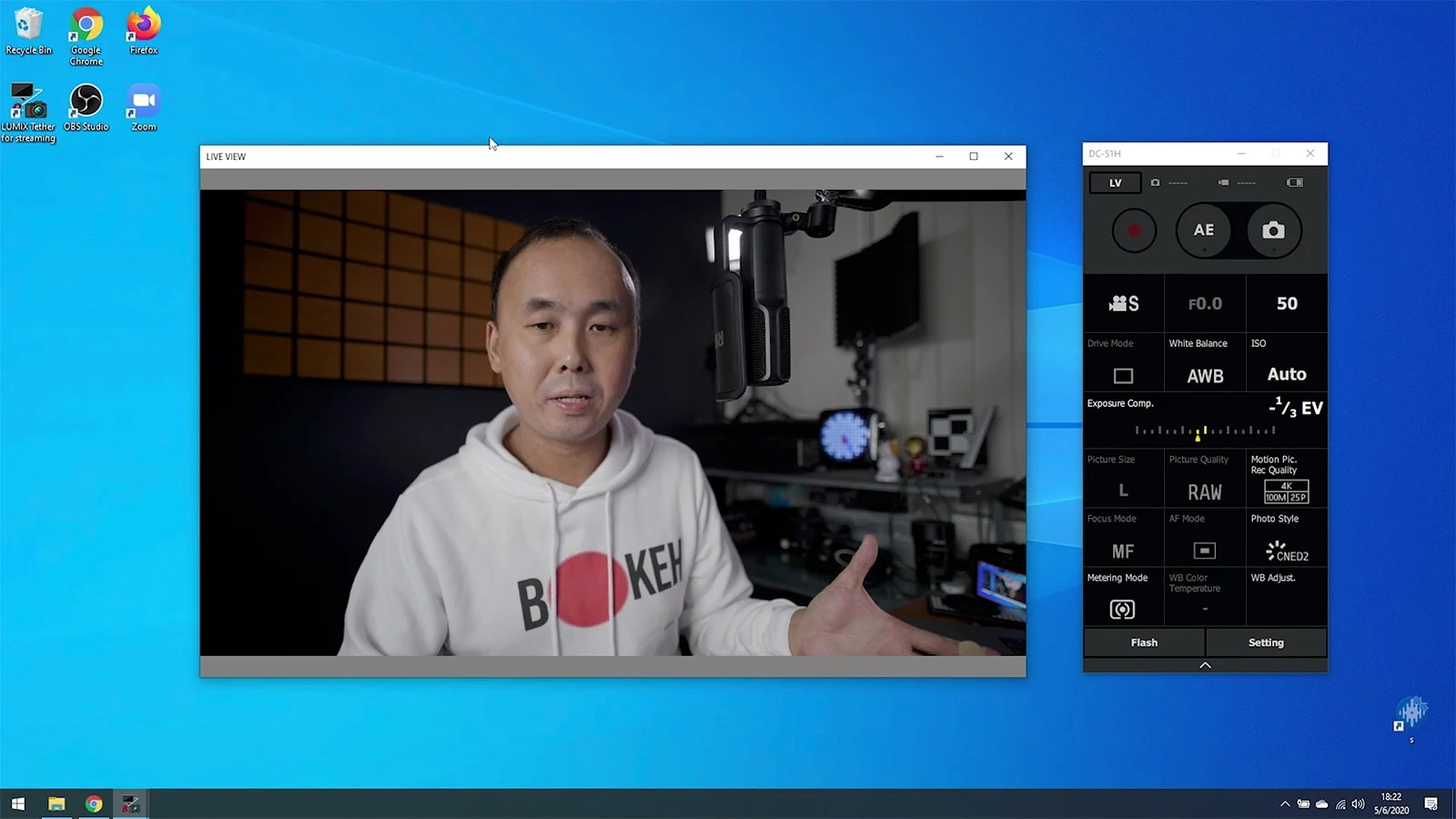The width and height of the screenshot is (1456, 819).
Task: Click RAW Picture Quality setting
Action: pyautogui.click(x=1203, y=491)
